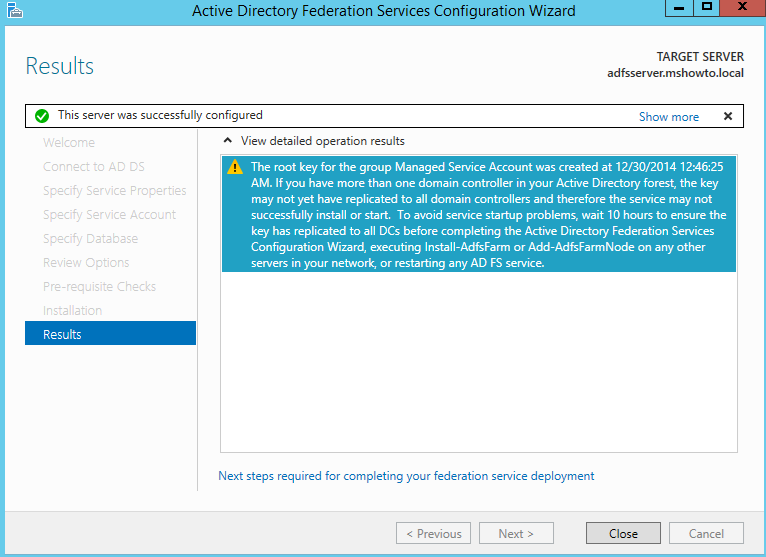766x557 pixels.
Task: Maximize the configuration wizard window
Action: tap(706, 7)
